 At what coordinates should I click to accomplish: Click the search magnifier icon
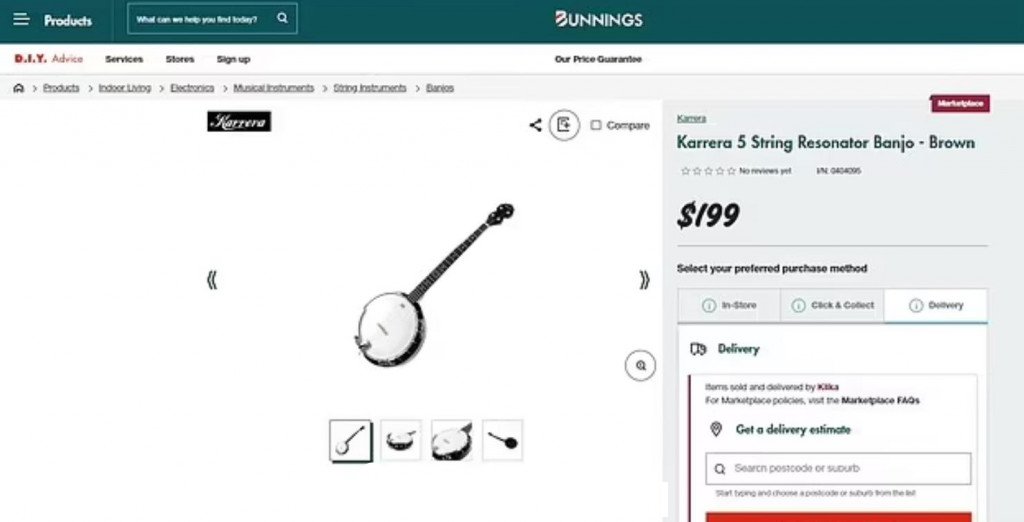pyautogui.click(x=282, y=18)
